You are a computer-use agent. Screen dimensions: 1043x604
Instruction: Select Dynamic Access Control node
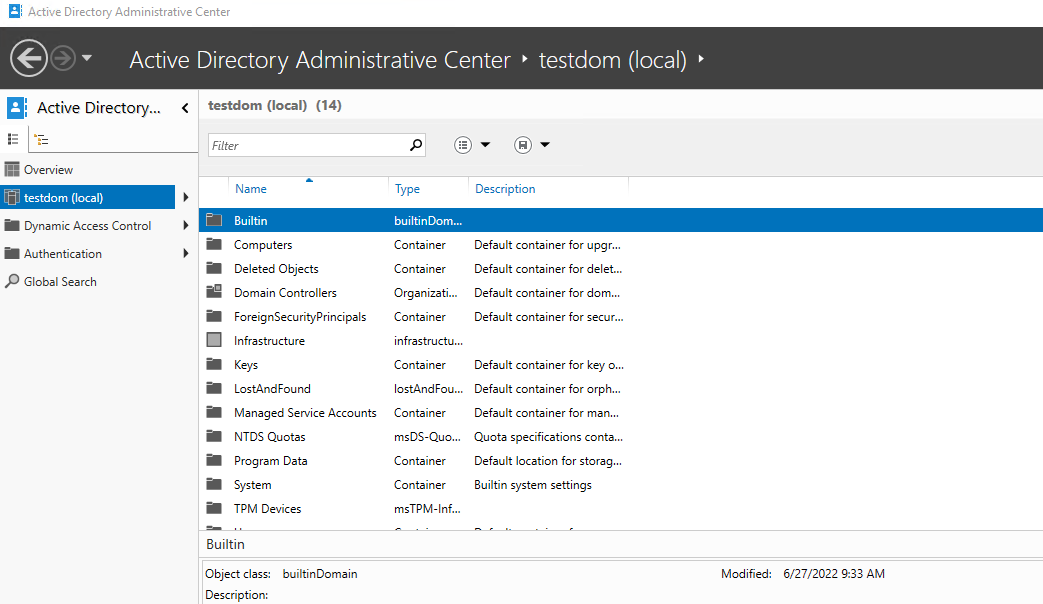point(87,226)
